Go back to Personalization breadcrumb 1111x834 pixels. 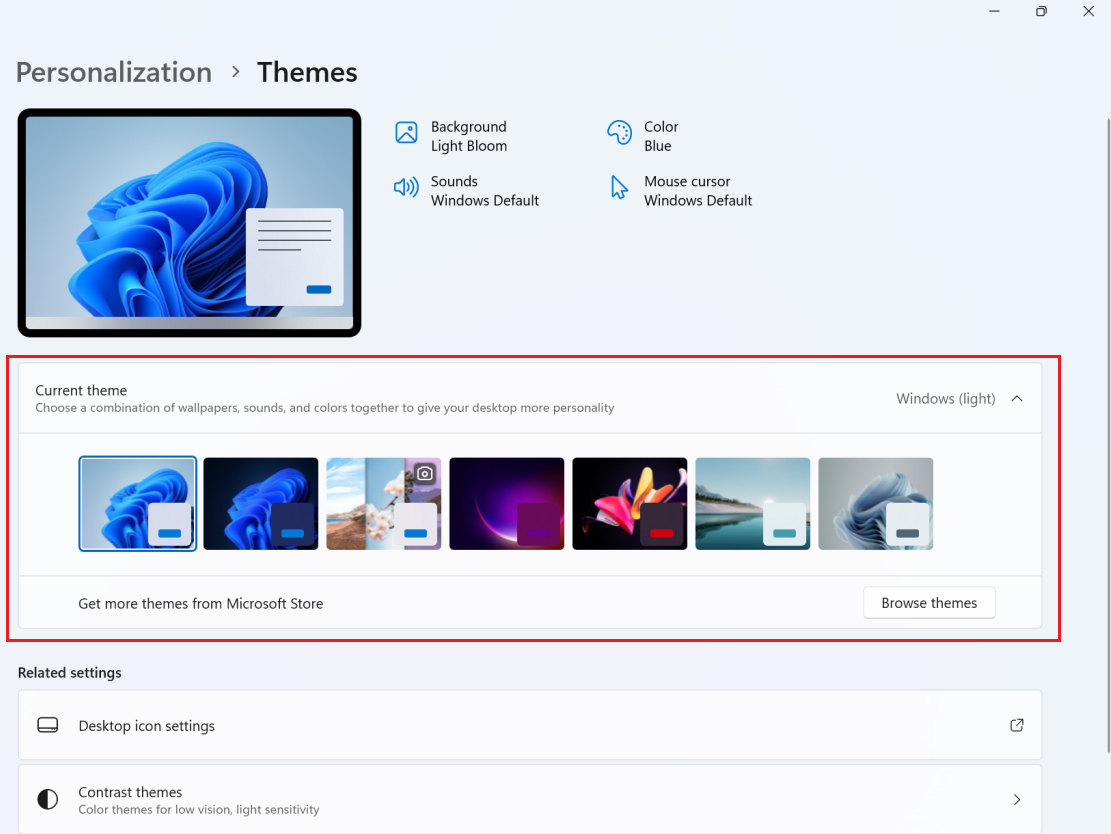pyautogui.click(x=114, y=72)
